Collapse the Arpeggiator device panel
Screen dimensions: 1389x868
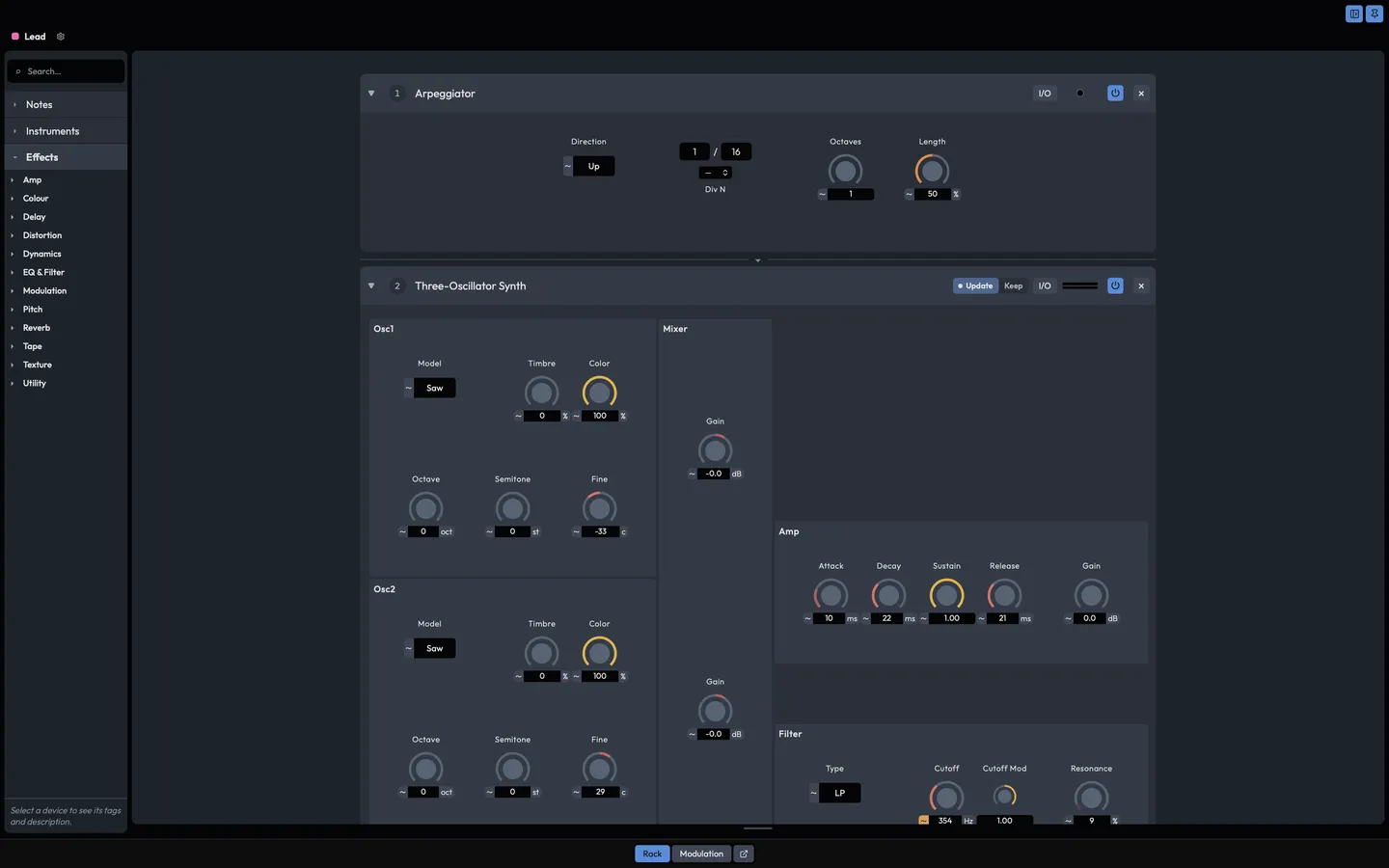(x=371, y=94)
